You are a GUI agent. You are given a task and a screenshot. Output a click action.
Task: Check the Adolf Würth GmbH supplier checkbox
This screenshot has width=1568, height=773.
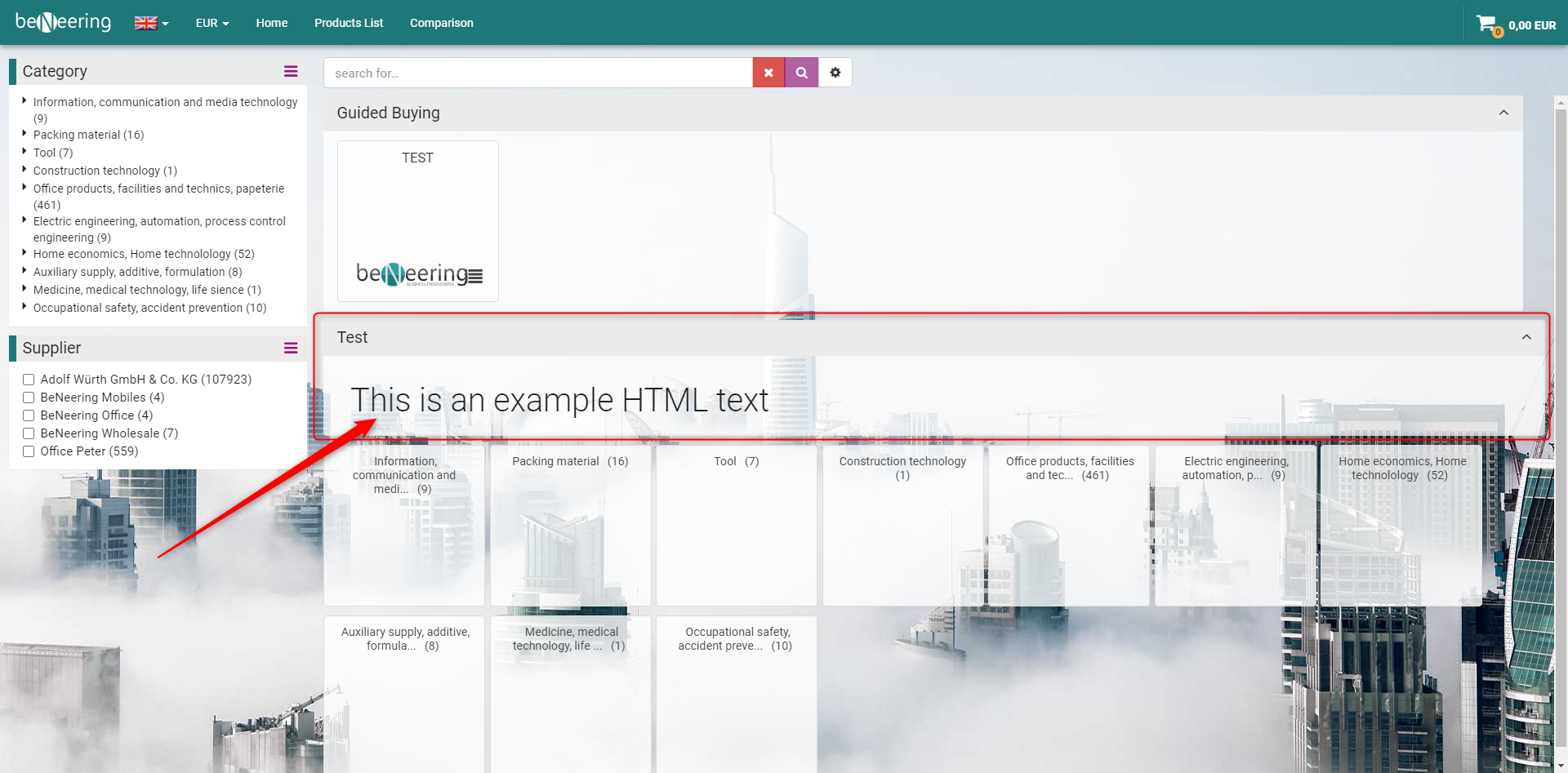tap(29, 380)
